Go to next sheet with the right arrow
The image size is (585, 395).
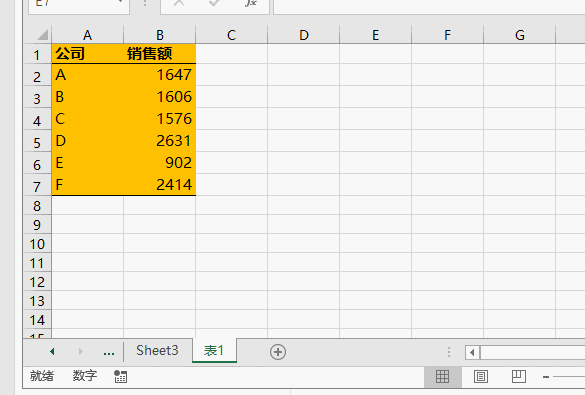81,351
